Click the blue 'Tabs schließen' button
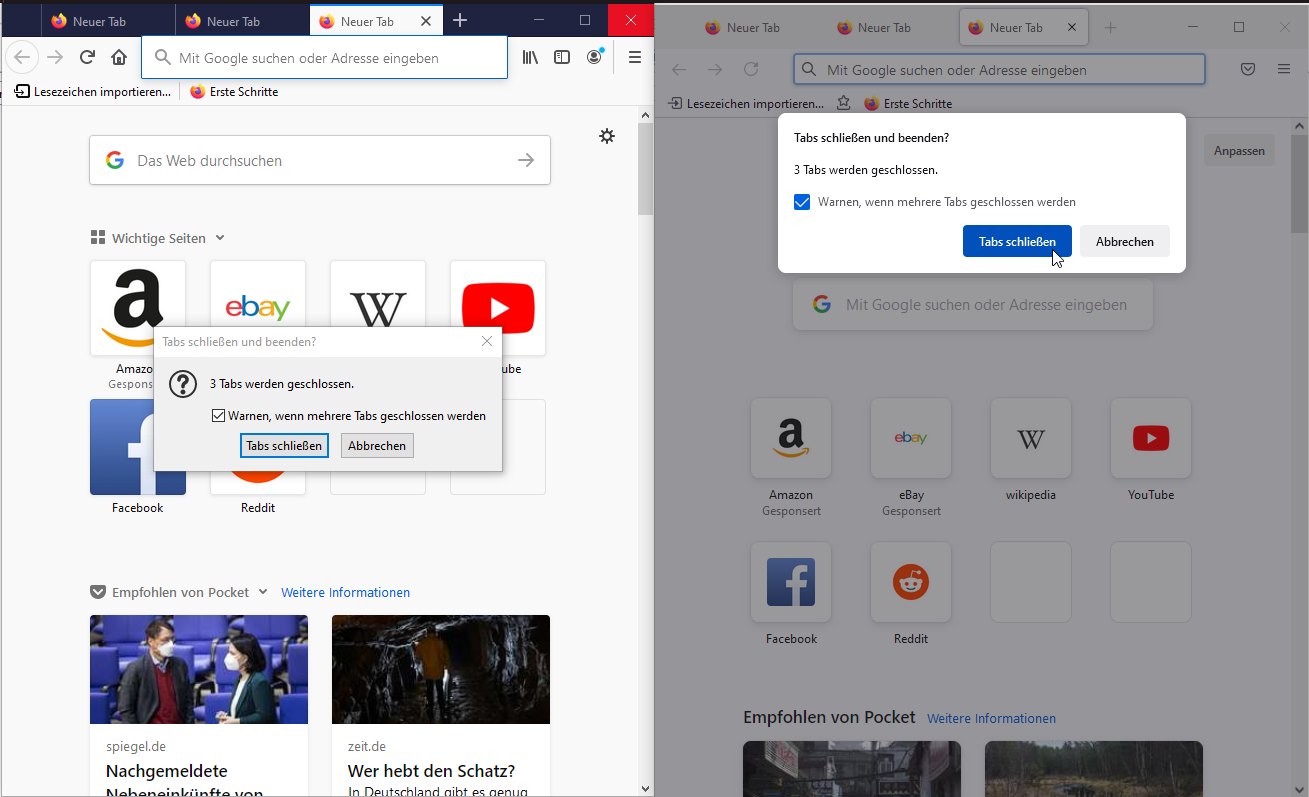 pos(1017,241)
